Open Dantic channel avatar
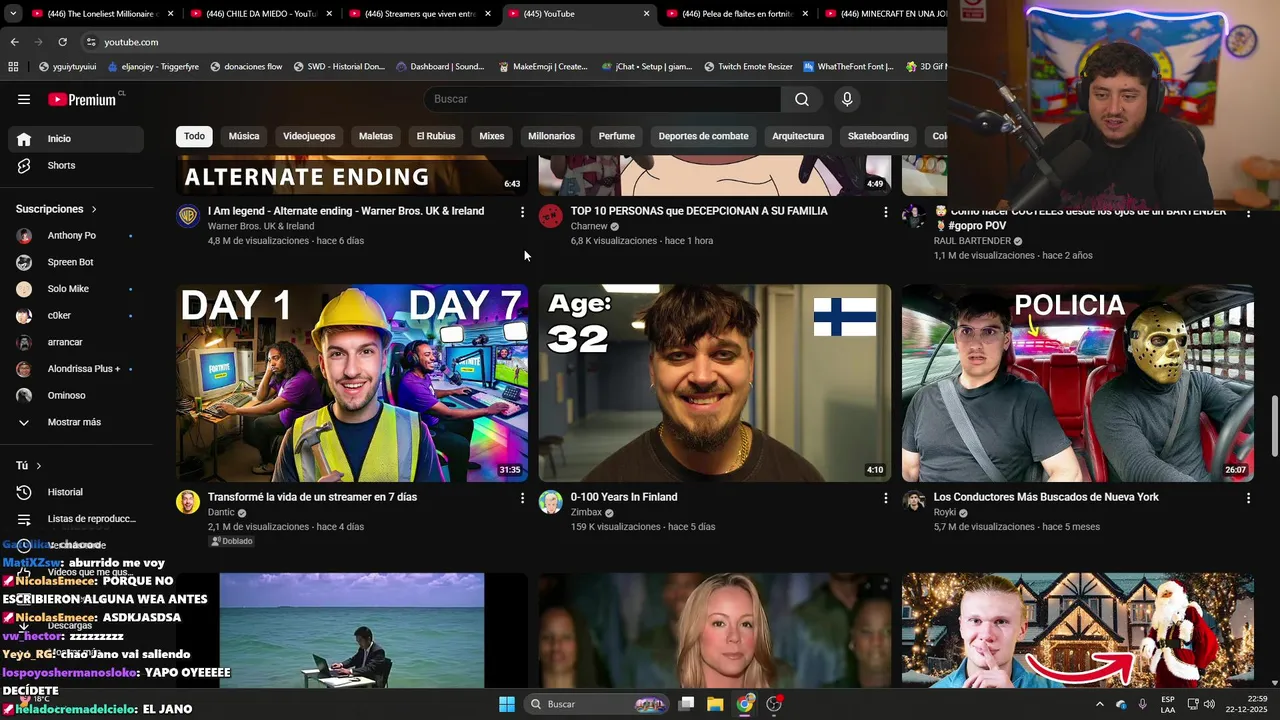Viewport: 1280px width, 720px height. [188, 502]
